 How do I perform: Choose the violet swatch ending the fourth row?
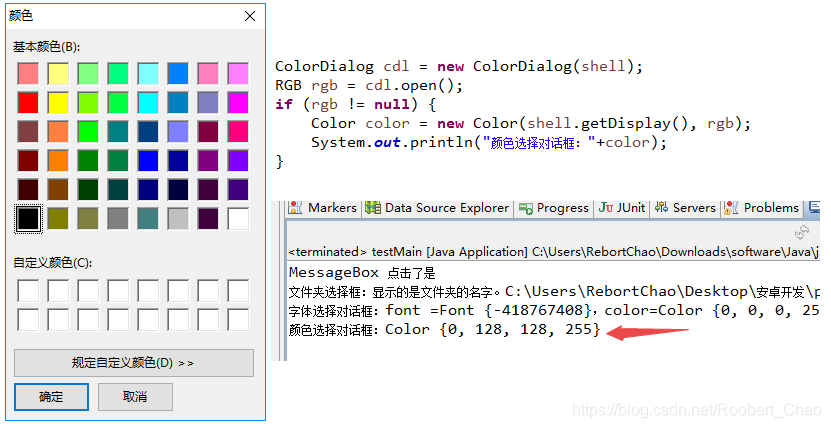[238, 160]
